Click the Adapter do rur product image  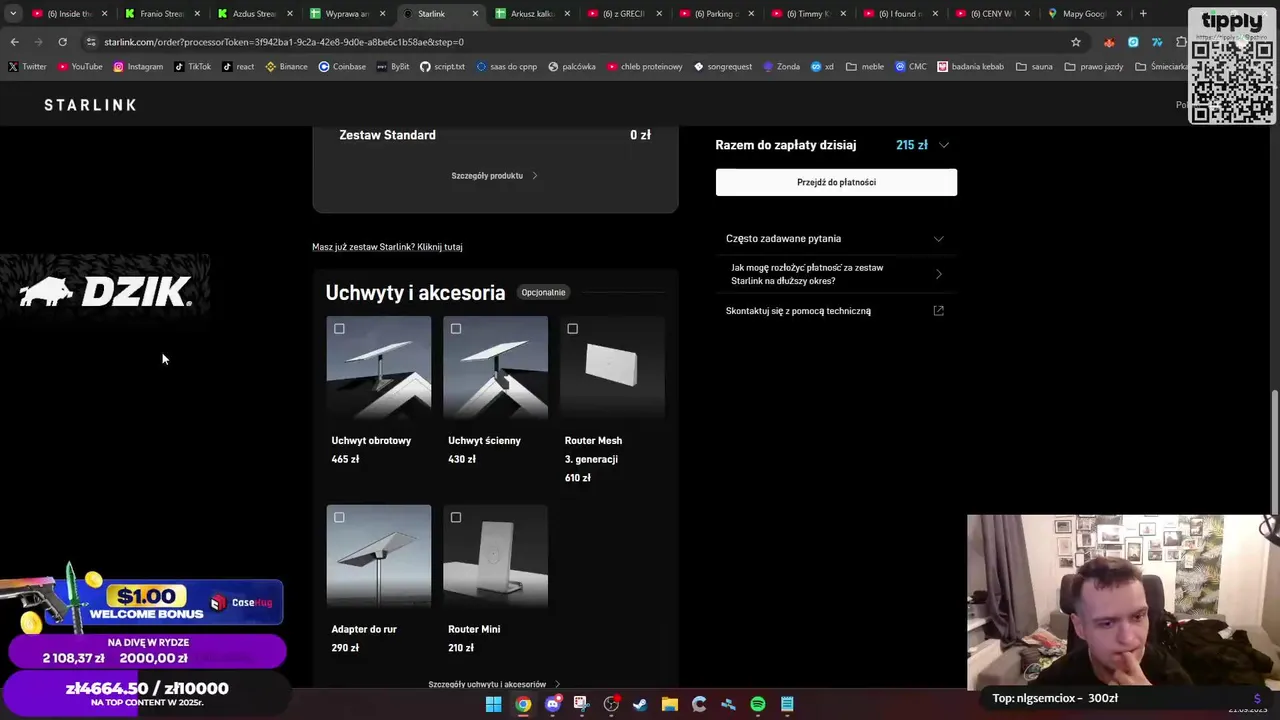pos(379,557)
